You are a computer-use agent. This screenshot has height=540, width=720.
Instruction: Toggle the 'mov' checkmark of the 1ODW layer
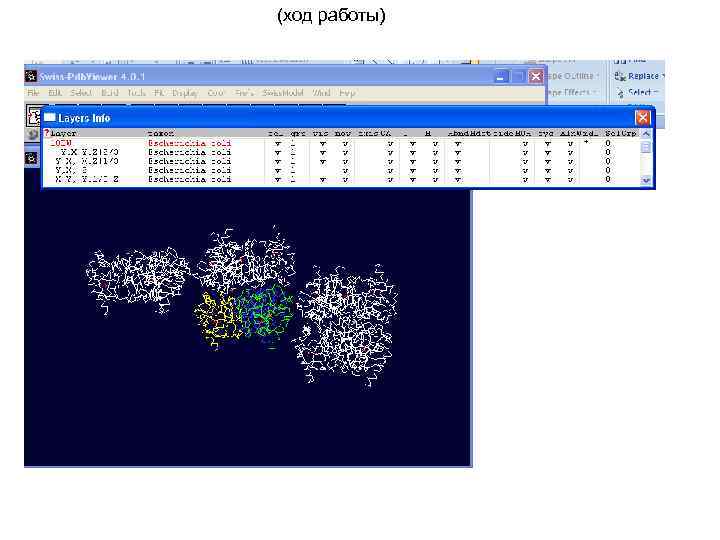pyautogui.click(x=345, y=144)
